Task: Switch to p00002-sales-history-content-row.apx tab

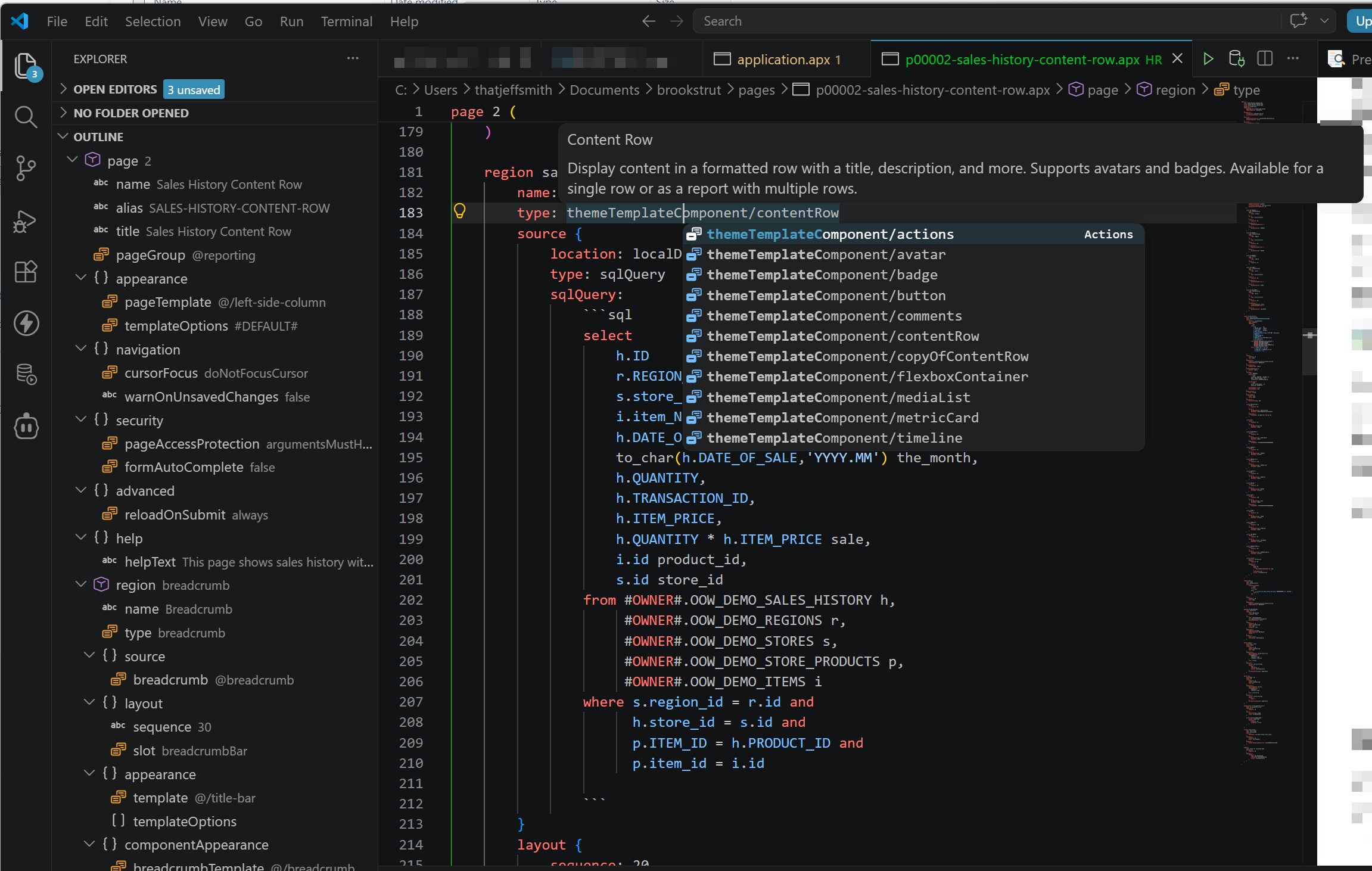Action: [1031, 59]
